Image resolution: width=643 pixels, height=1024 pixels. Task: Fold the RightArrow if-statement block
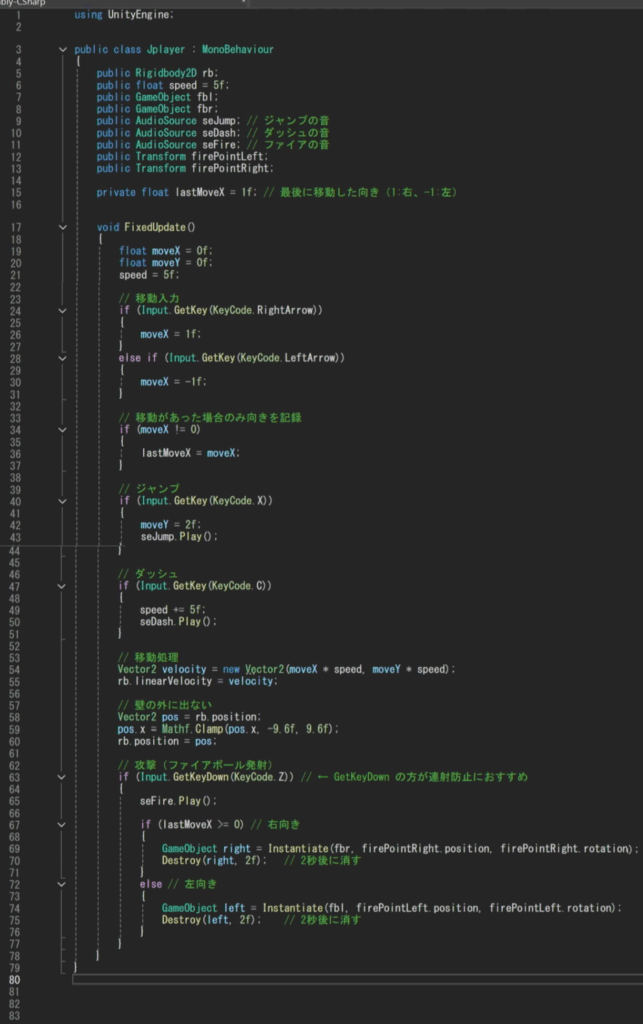63,310
